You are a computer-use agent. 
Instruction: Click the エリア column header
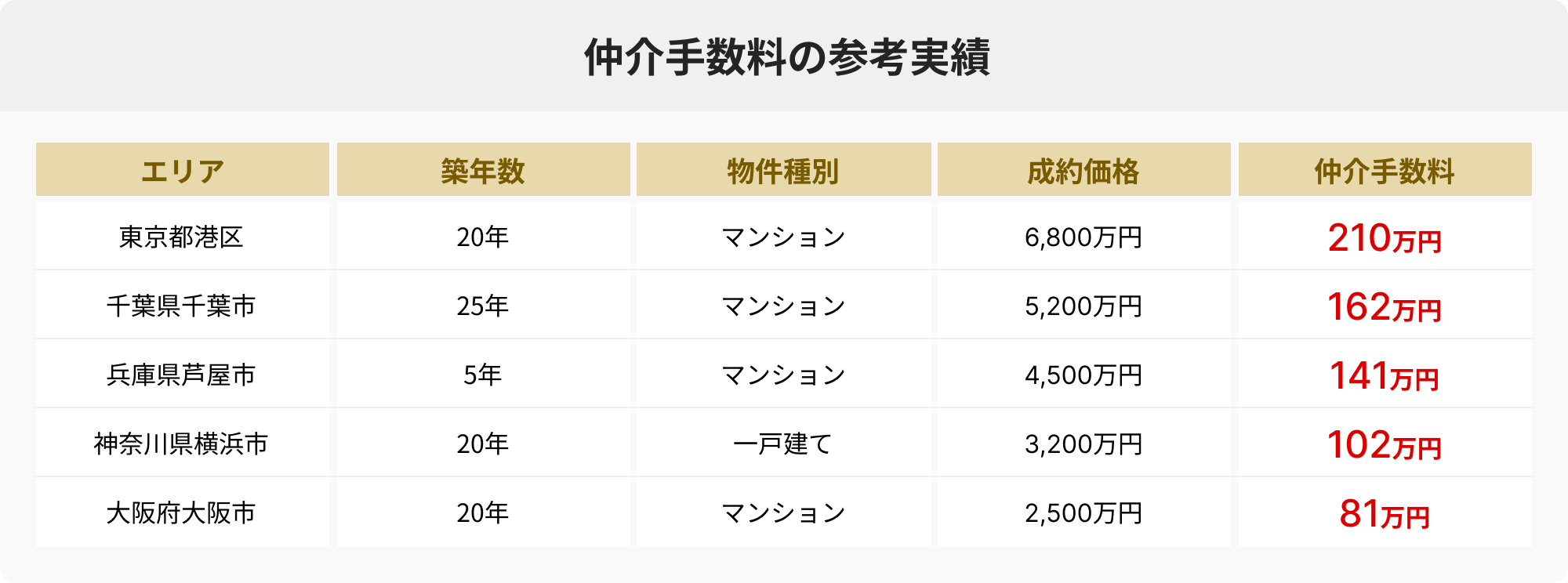click(182, 170)
